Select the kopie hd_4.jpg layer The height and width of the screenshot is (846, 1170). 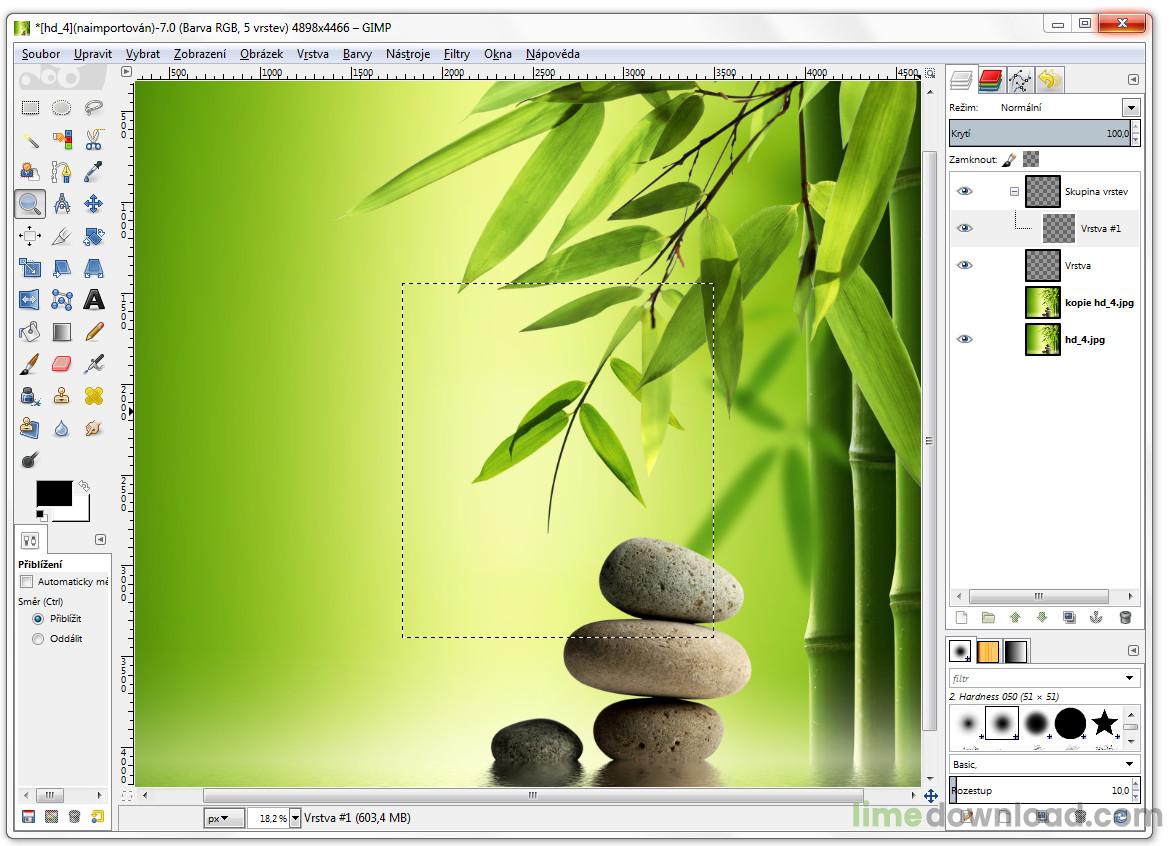coord(1098,302)
